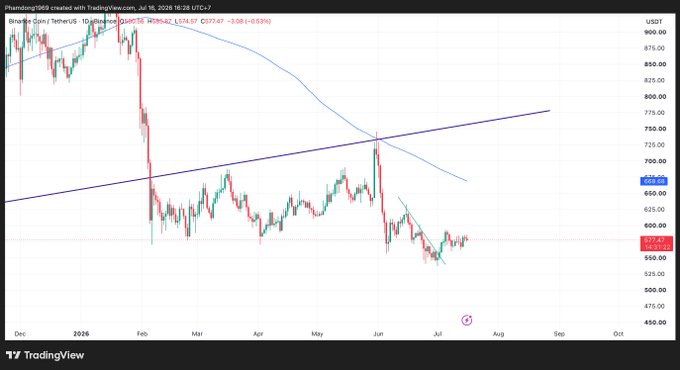Click the 625.00 price axis label
Image resolution: width=680 pixels, height=370 pixels.
(655, 210)
